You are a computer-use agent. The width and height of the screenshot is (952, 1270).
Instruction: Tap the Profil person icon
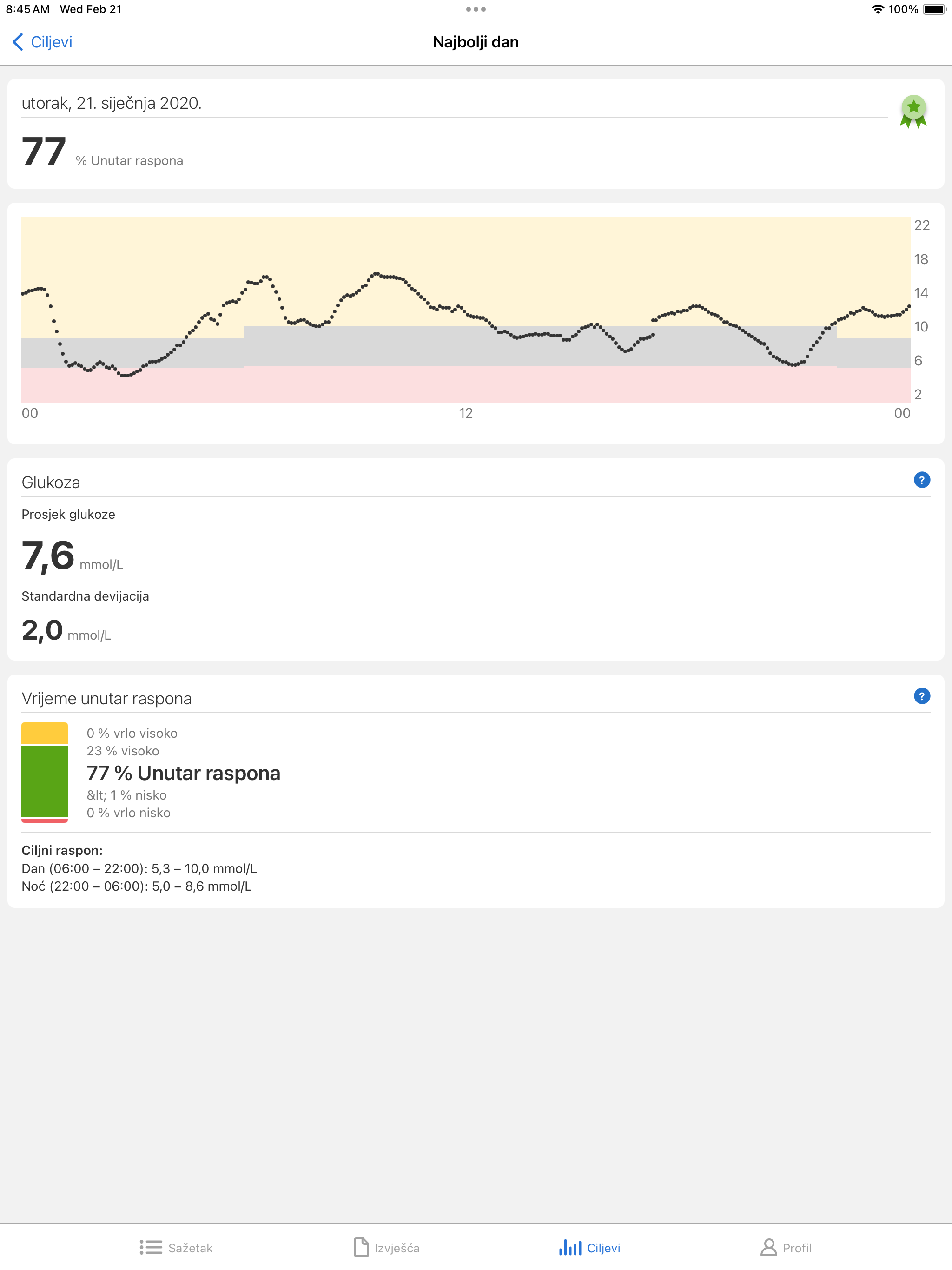coord(768,1247)
